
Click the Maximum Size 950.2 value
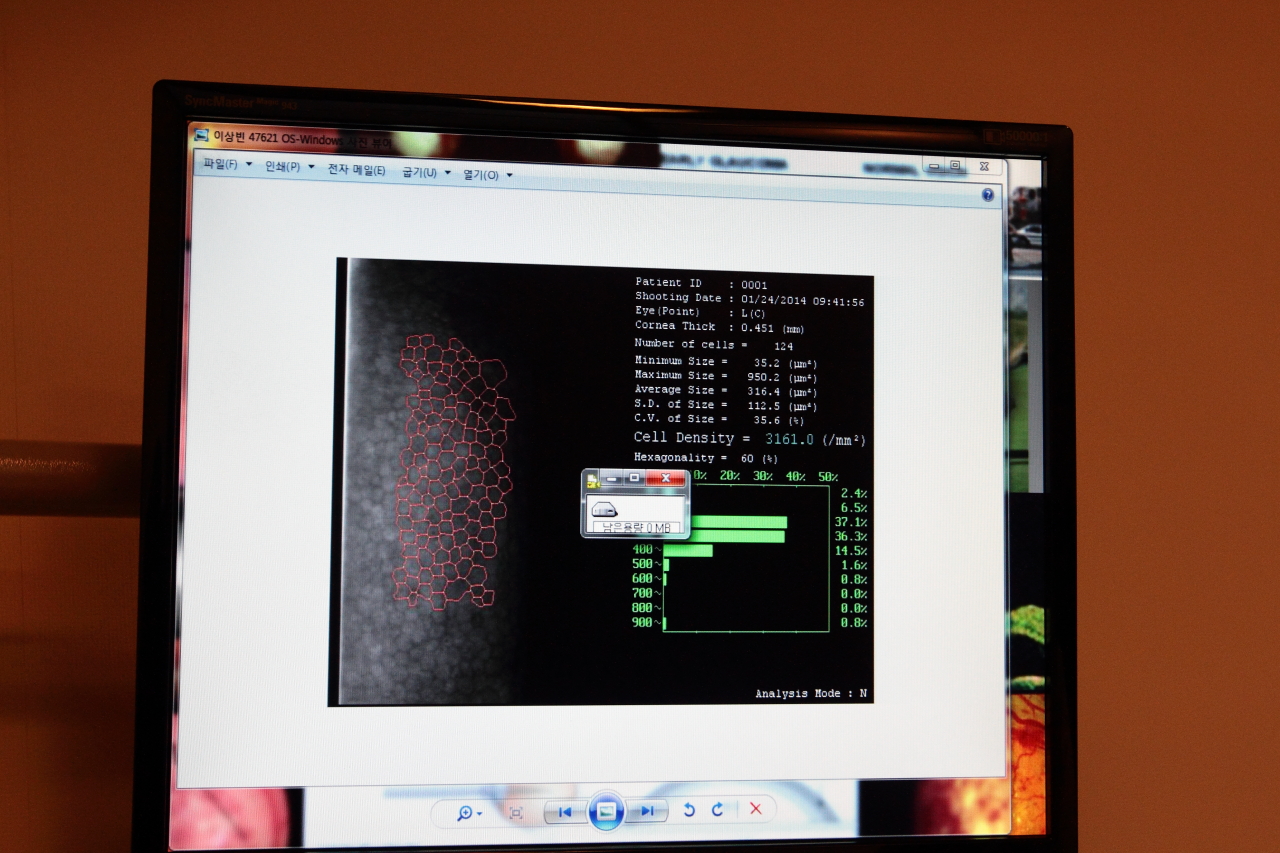coord(764,377)
